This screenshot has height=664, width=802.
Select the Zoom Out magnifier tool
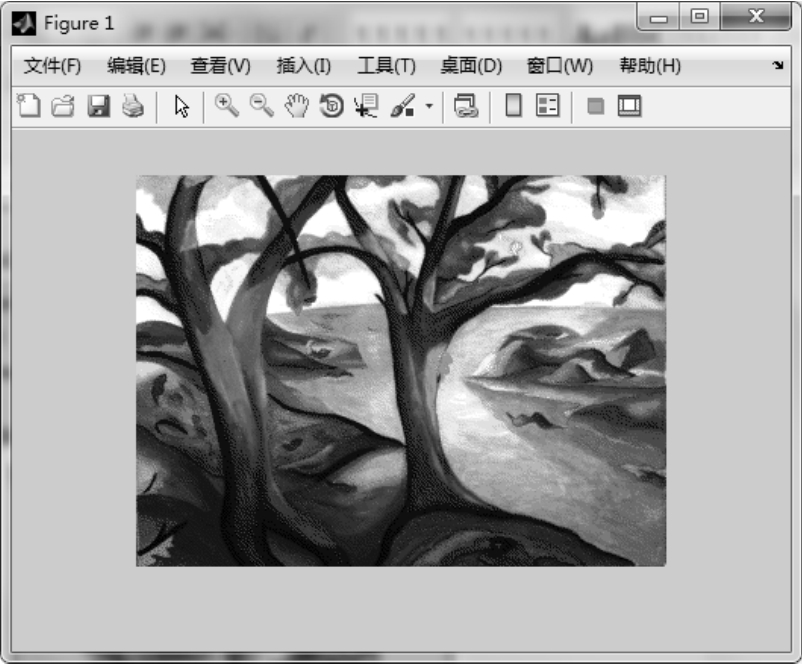point(262,106)
